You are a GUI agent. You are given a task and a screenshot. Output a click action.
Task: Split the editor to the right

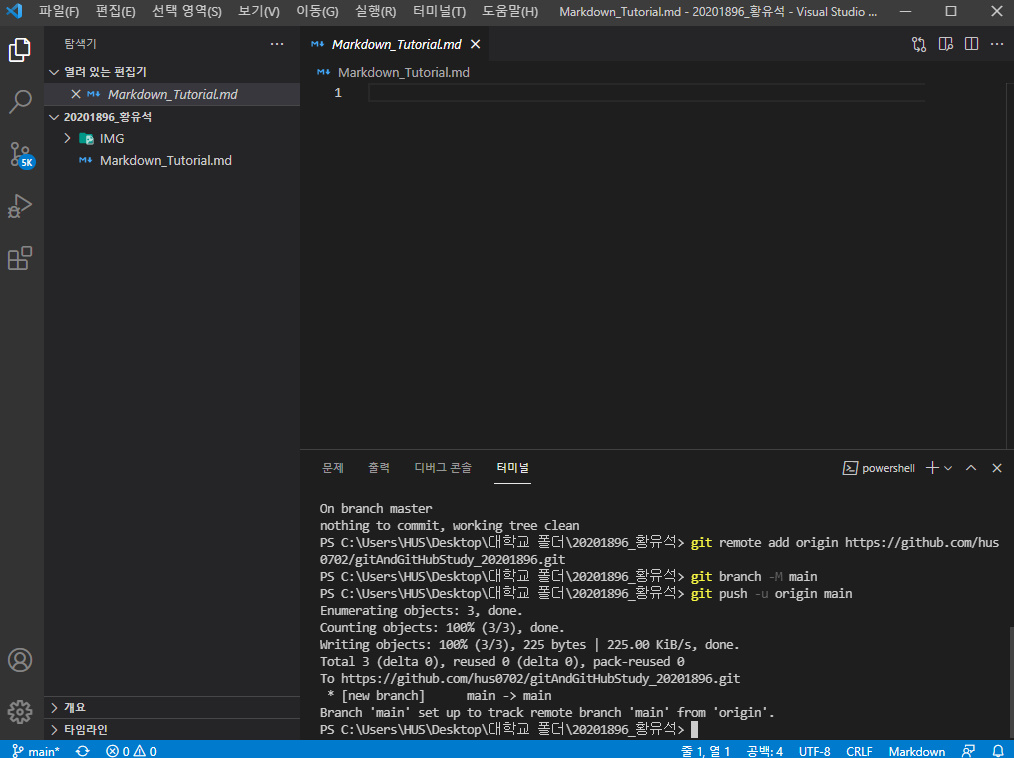(x=971, y=44)
